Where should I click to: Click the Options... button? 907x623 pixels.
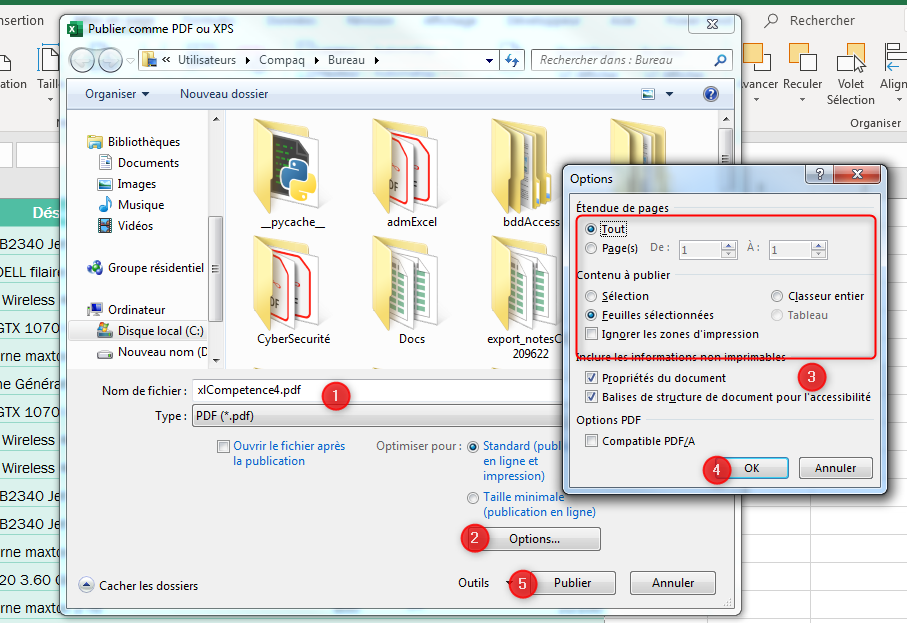[x=534, y=539]
